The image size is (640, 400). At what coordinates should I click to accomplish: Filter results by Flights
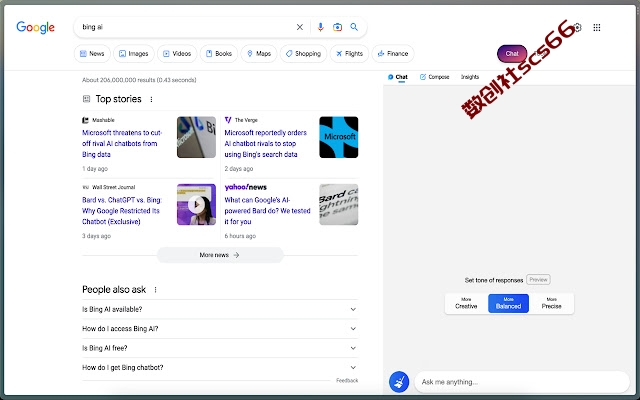pos(349,53)
